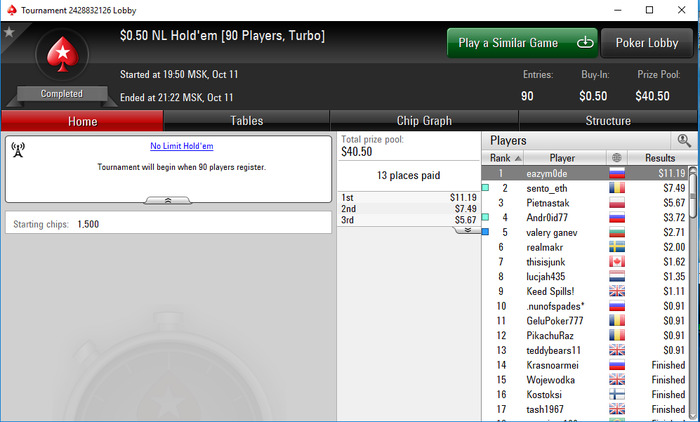
Task: Click the Play a Similar Game button
Action: [522, 43]
